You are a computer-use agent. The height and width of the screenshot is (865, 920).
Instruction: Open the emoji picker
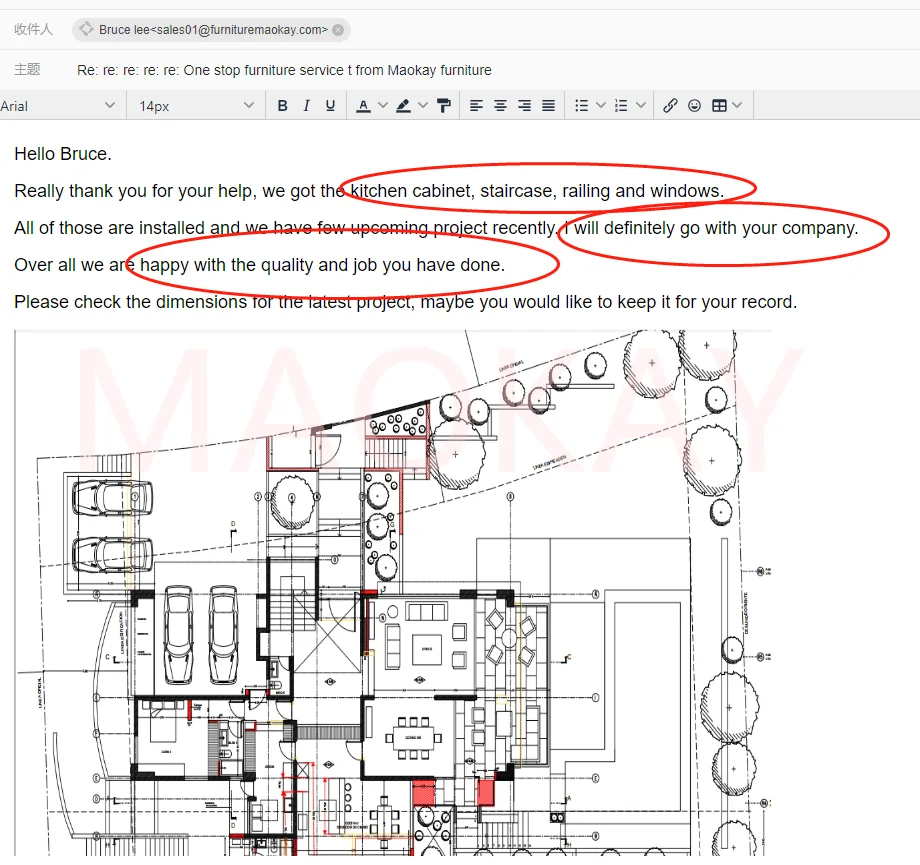point(694,106)
